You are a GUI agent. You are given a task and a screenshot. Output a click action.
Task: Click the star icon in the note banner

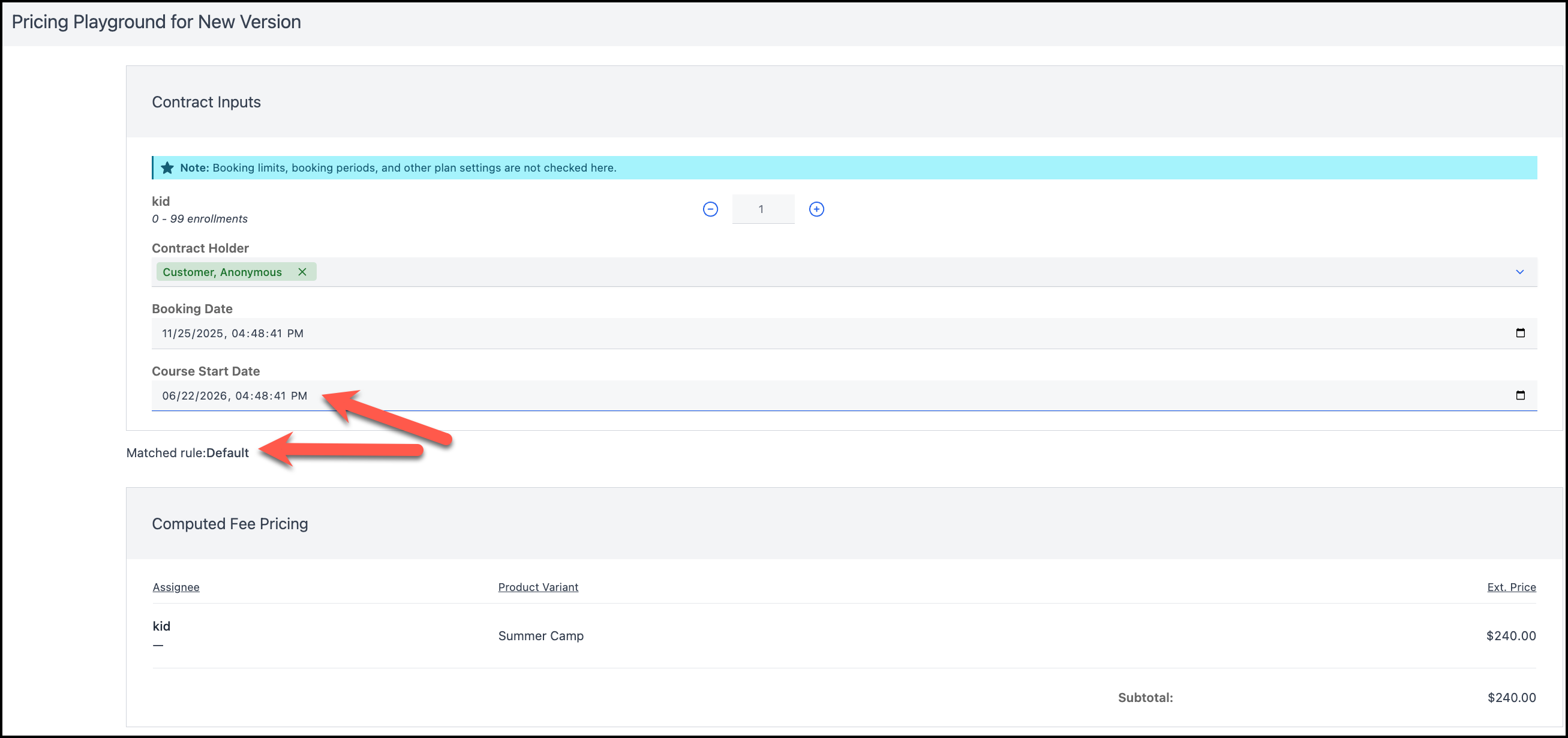tap(167, 168)
